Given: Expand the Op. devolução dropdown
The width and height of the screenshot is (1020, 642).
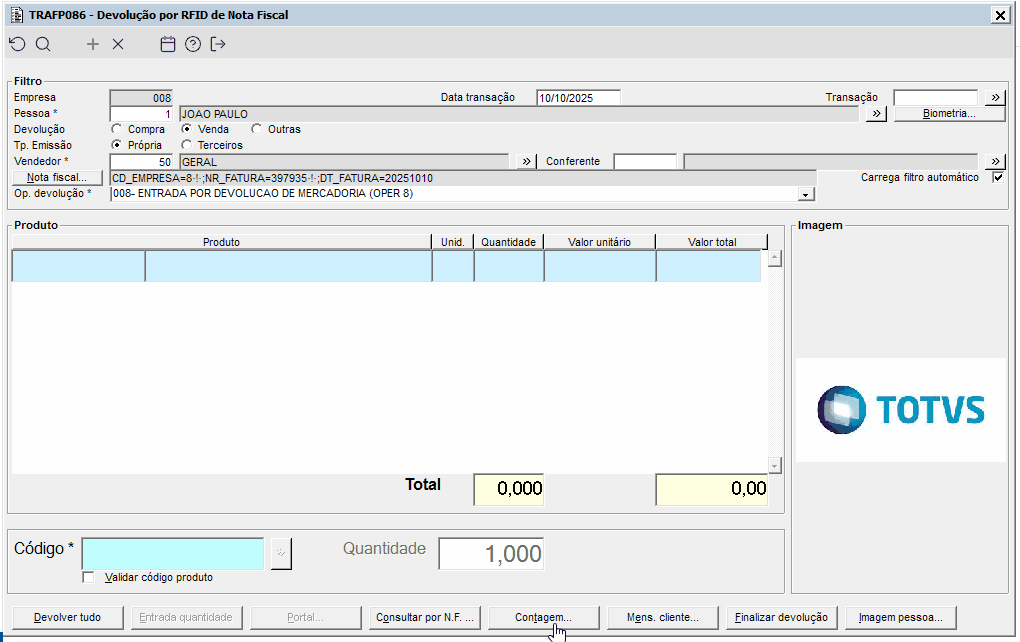Looking at the screenshot, I should (805, 194).
